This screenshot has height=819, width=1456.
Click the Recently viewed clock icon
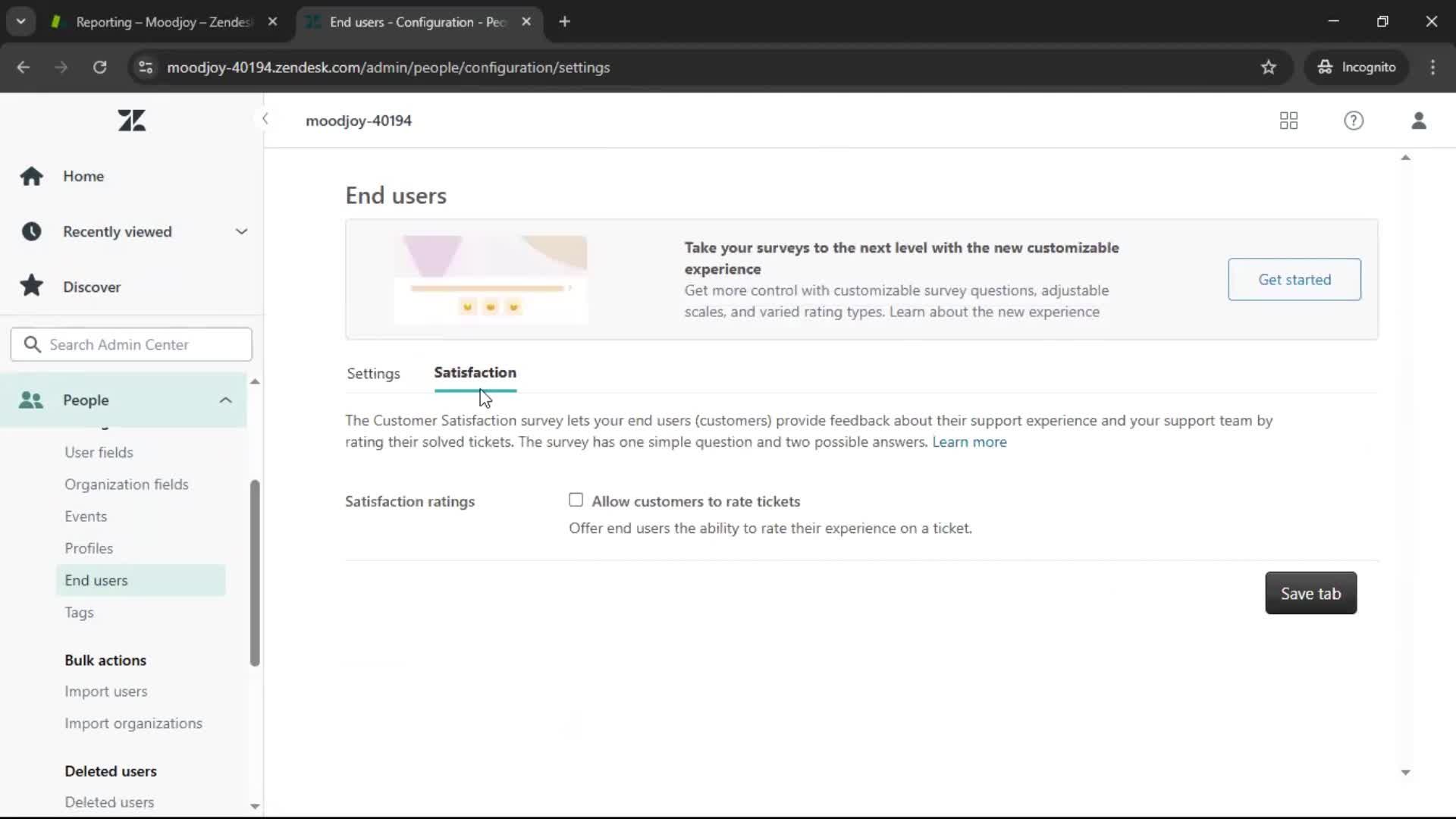pos(31,231)
